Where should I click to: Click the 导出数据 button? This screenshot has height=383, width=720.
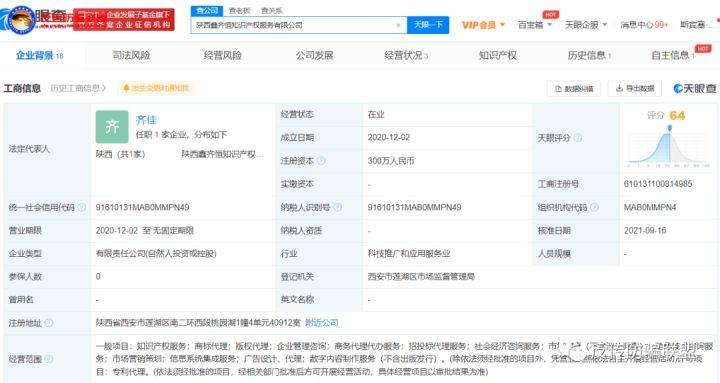pos(635,88)
